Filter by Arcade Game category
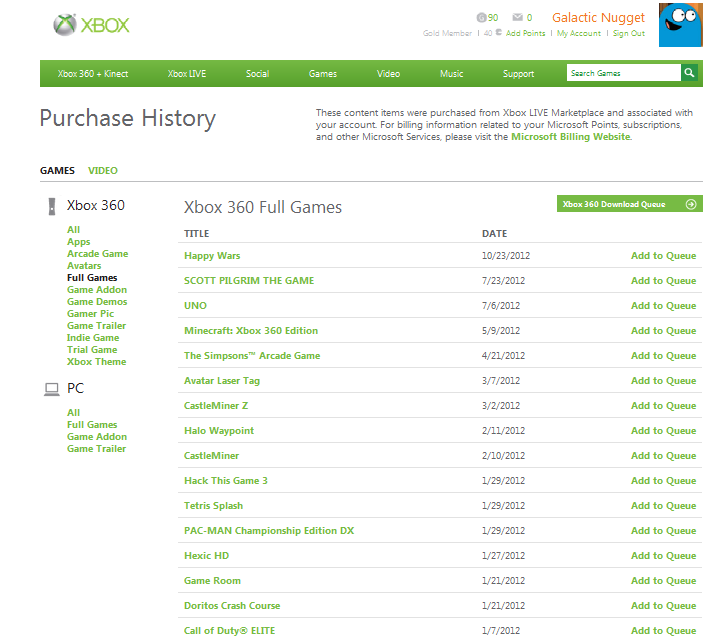 click(x=97, y=254)
